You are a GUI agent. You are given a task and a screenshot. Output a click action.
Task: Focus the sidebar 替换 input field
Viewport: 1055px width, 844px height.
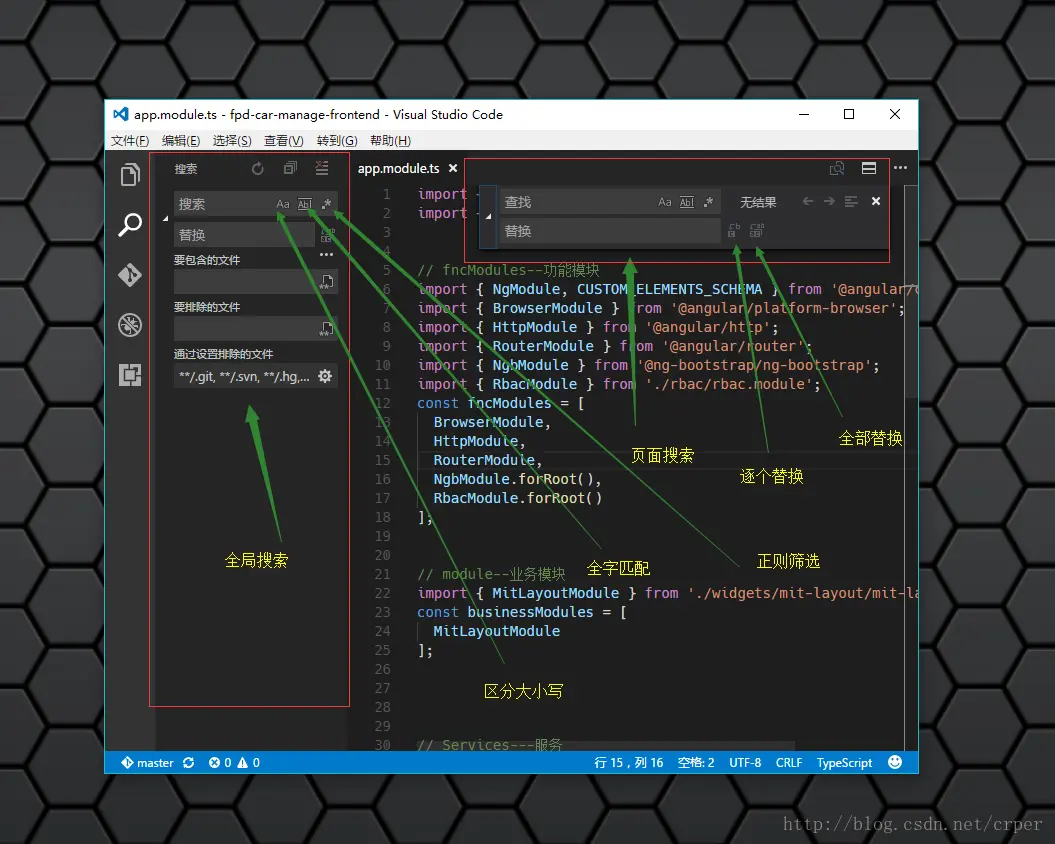tap(244, 235)
